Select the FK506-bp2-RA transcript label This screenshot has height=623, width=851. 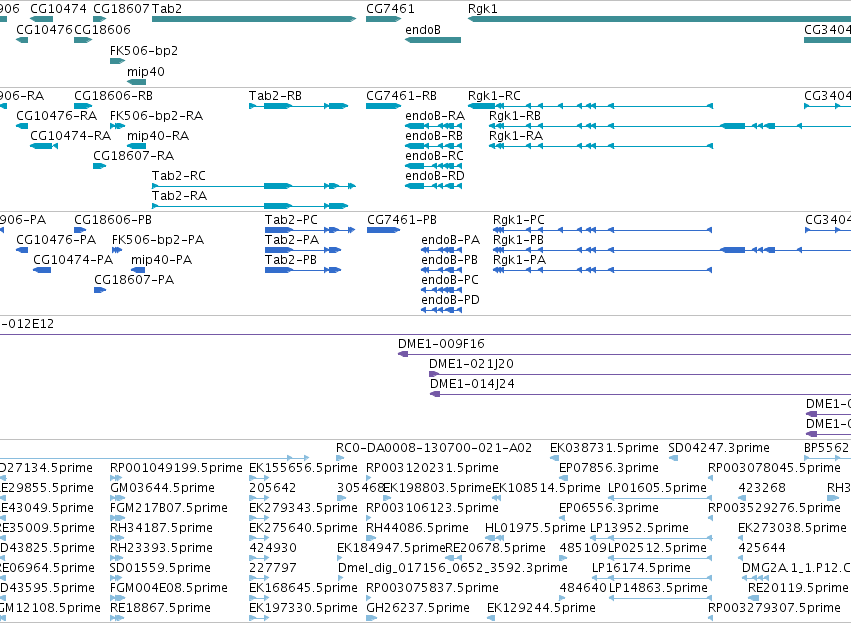pos(156,116)
